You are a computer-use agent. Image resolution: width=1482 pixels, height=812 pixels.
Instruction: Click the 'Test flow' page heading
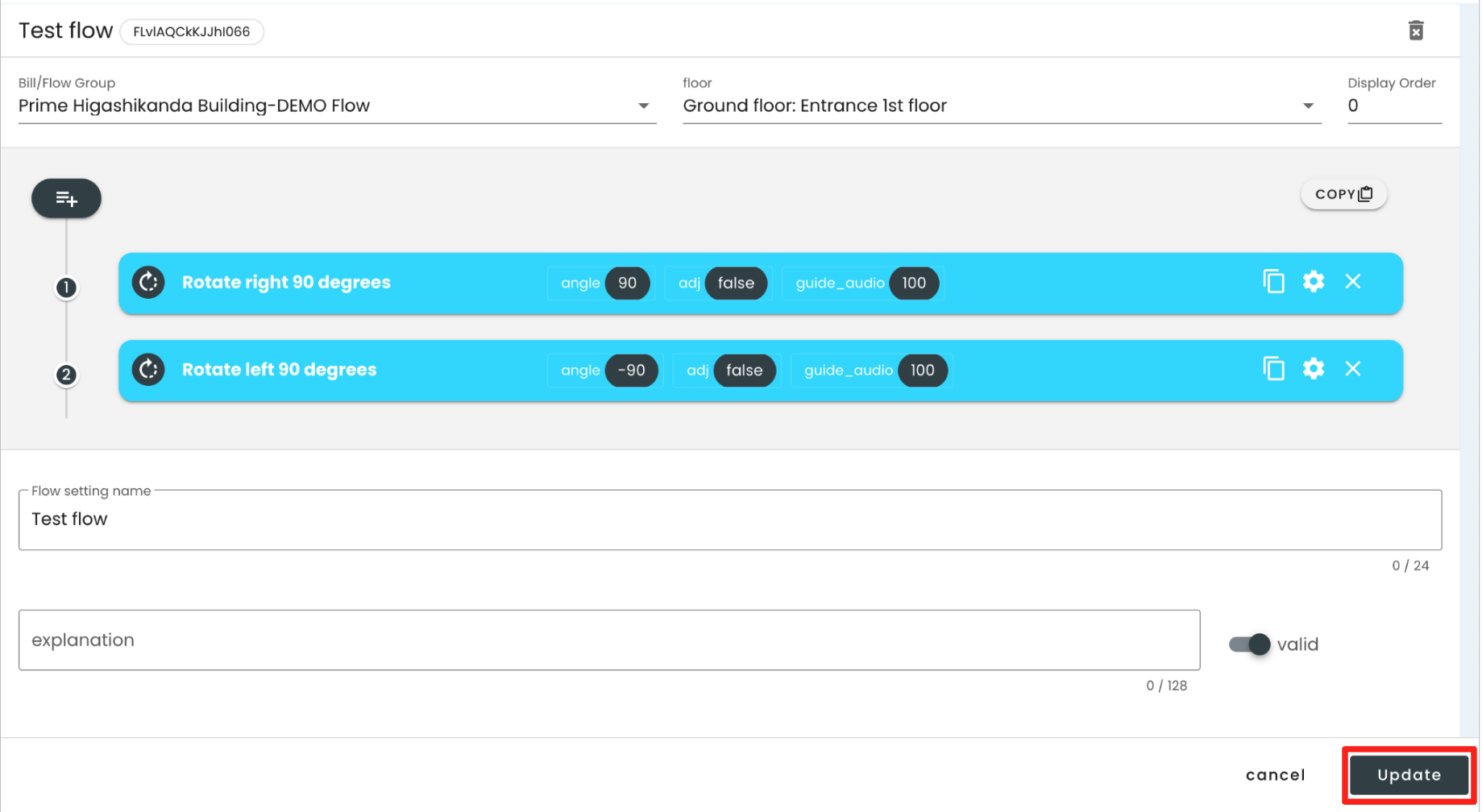click(x=65, y=31)
